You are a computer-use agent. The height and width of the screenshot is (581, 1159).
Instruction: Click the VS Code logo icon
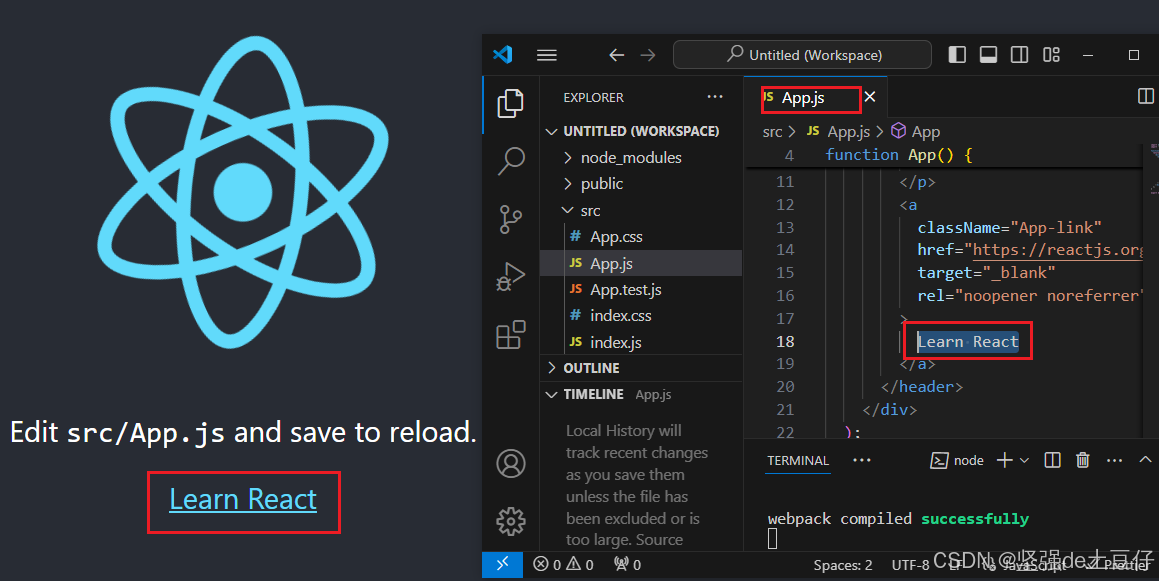click(503, 54)
